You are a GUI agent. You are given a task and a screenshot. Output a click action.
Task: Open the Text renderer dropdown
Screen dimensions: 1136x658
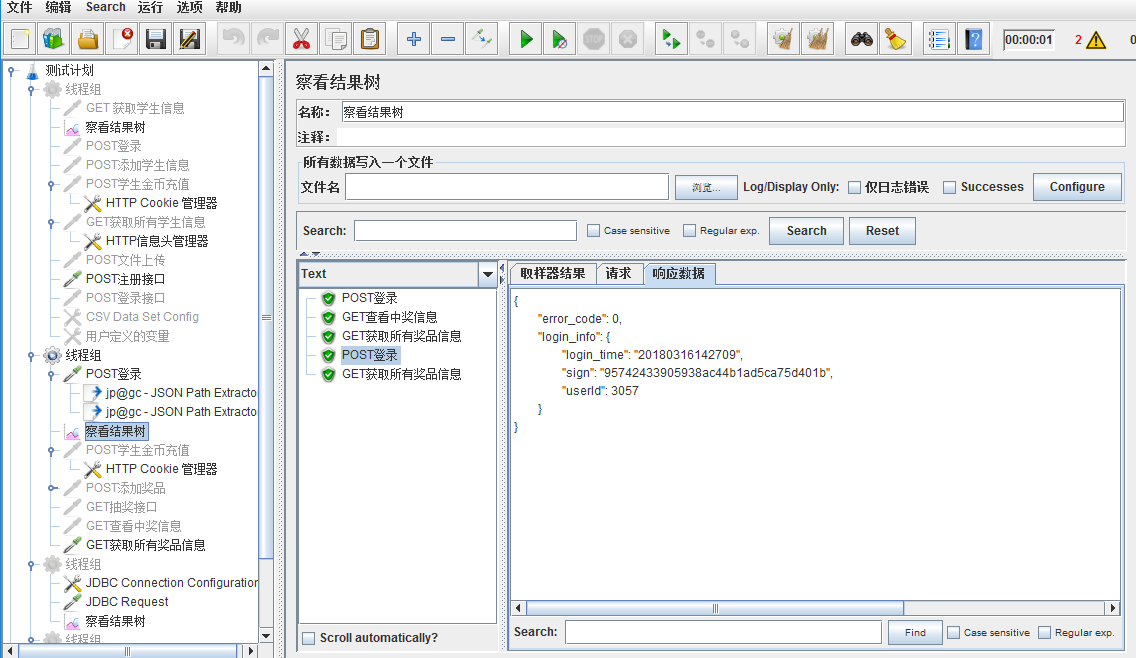pyautogui.click(x=488, y=274)
